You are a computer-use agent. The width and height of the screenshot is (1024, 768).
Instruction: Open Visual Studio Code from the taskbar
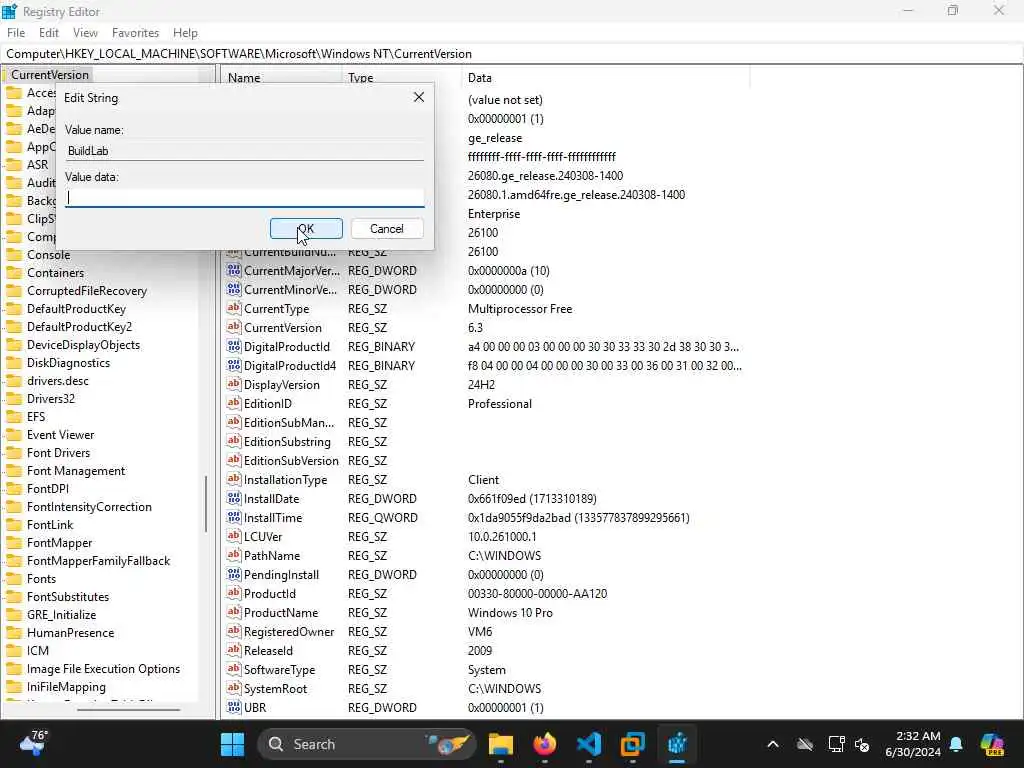point(589,744)
